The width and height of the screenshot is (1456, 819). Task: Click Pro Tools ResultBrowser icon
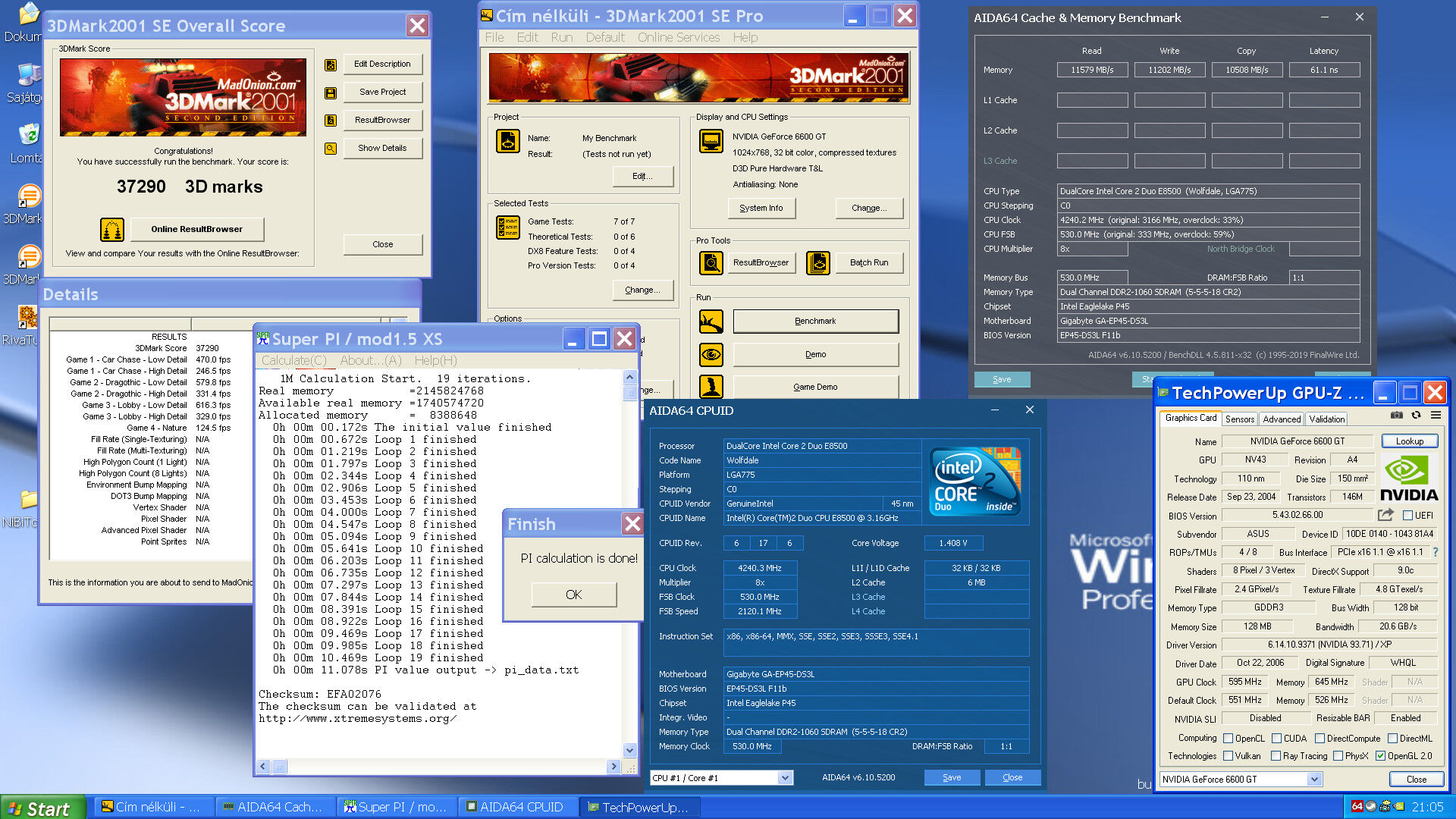tap(711, 263)
